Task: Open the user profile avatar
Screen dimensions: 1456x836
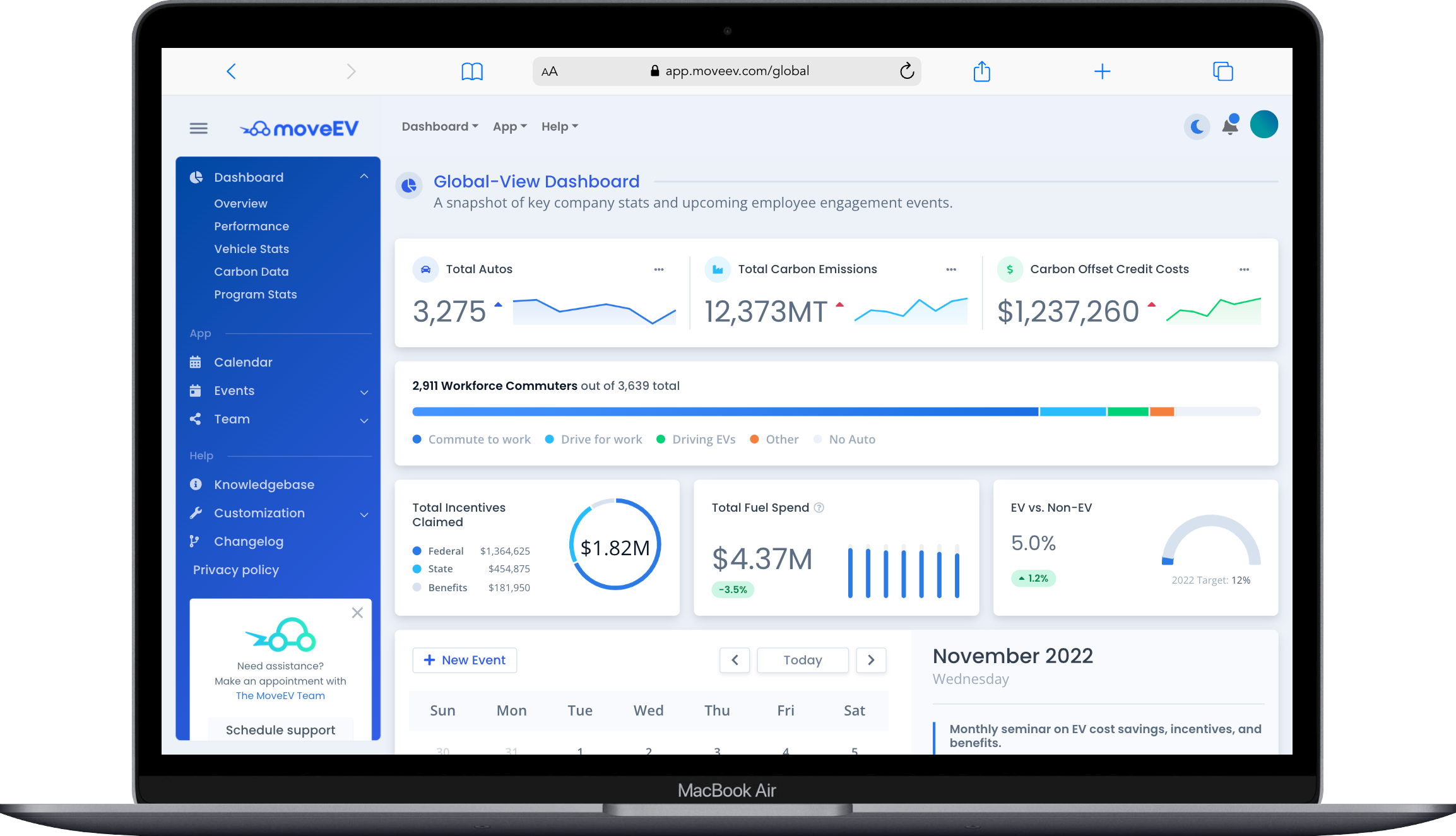Action: tap(1263, 124)
